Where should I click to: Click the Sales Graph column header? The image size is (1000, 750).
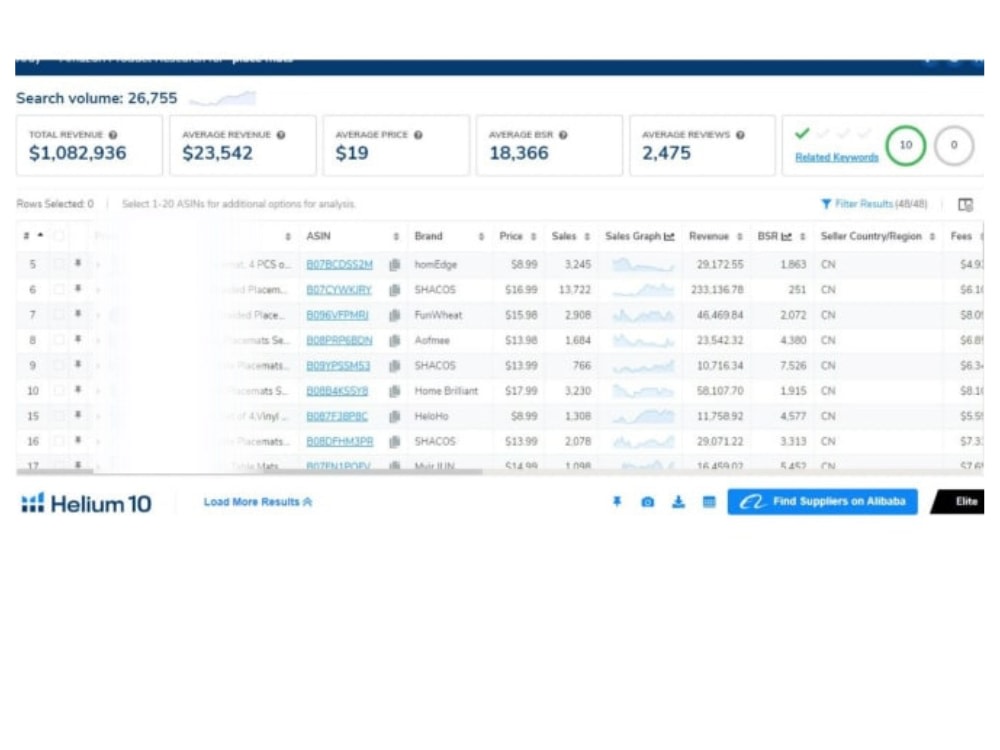click(640, 236)
